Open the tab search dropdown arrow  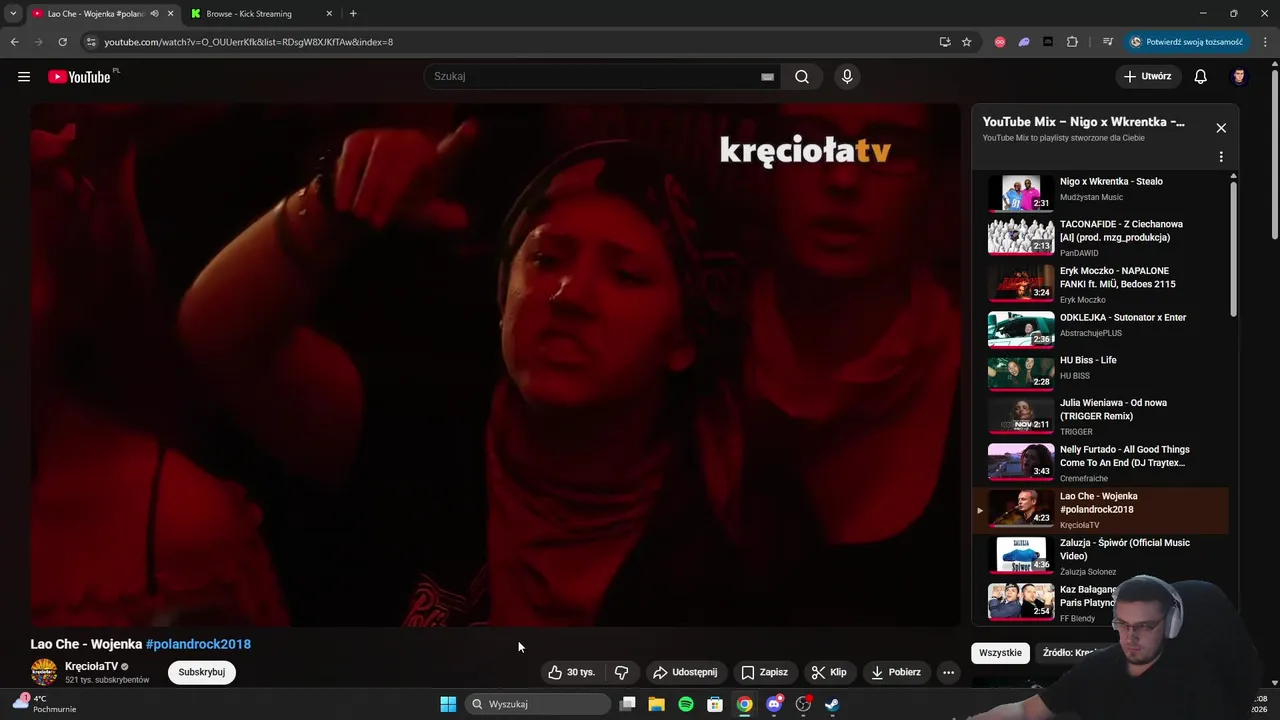(x=13, y=14)
